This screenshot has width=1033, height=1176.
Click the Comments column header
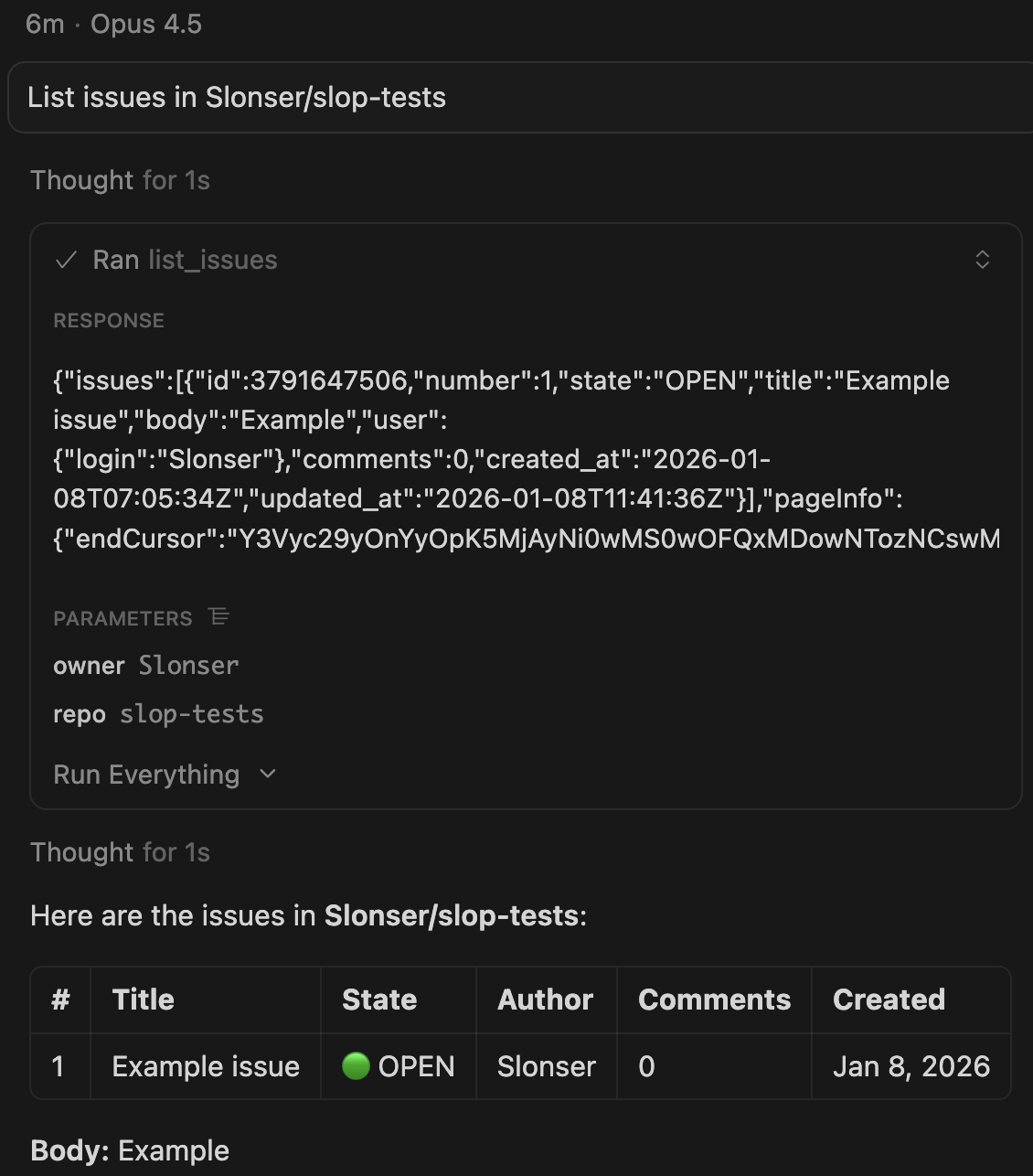click(714, 1000)
